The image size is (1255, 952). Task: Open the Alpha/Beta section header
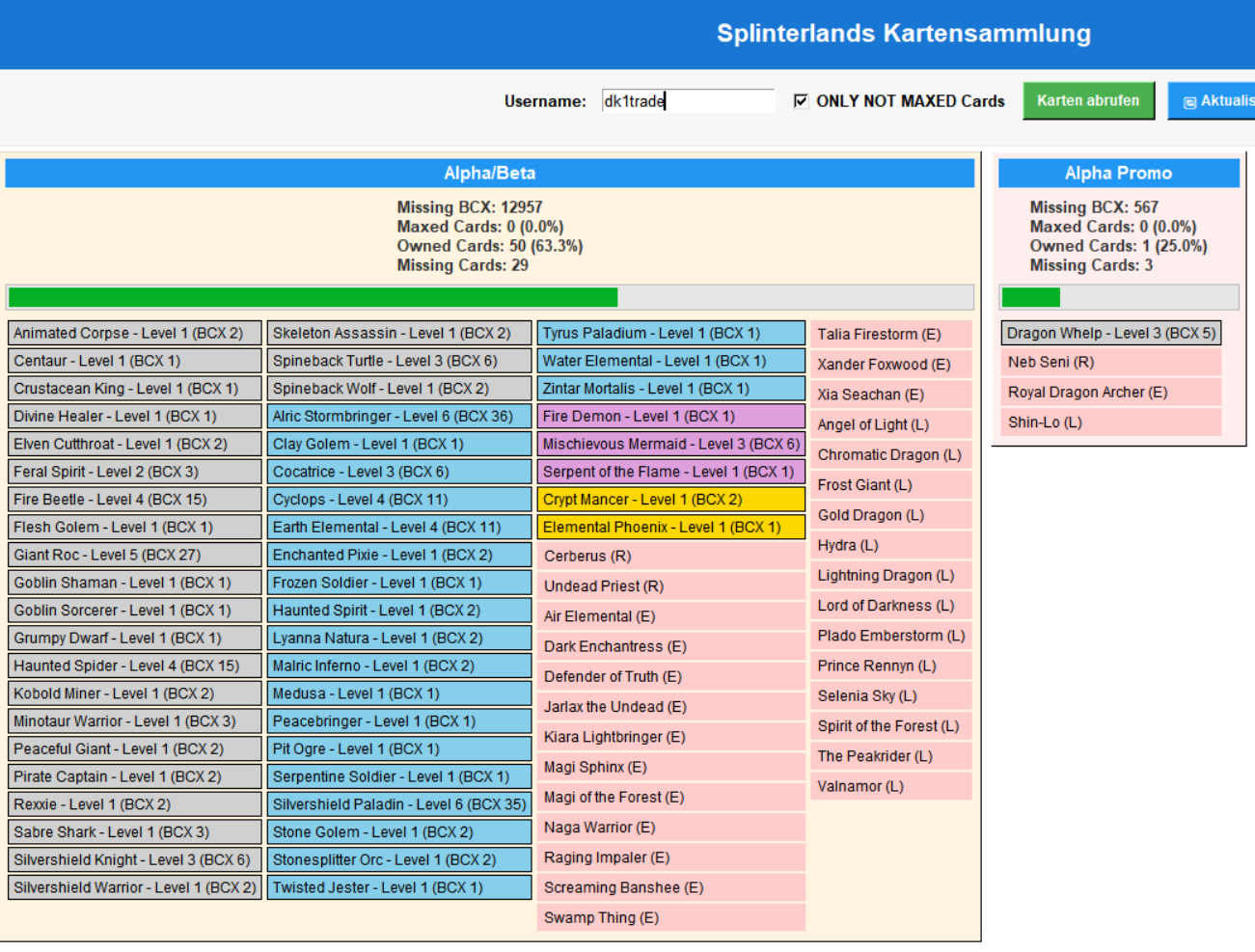pyautogui.click(x=489, y=174)
